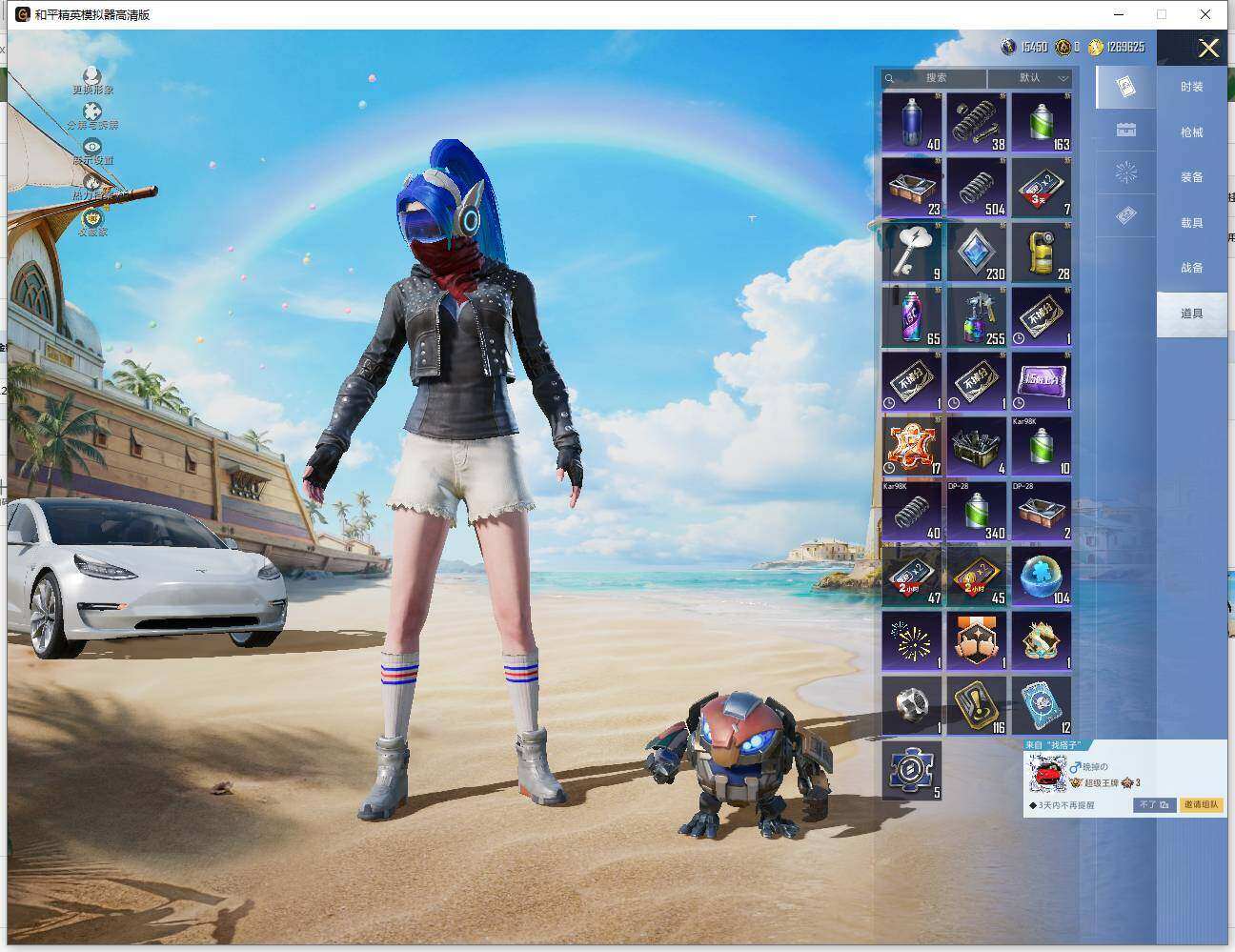Select the card sub-category tab icon
This screenshot has width=1235, height=952.
tap(1125, 87)
